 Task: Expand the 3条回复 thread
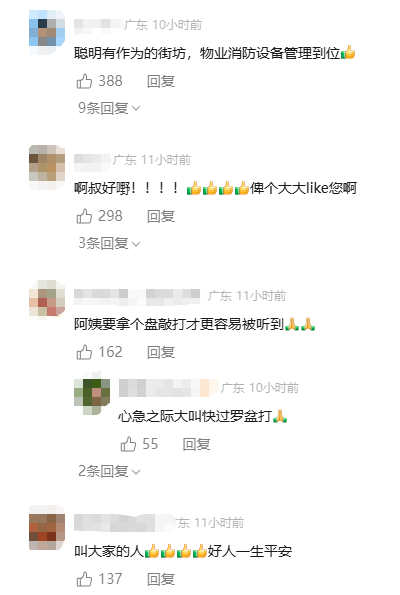(x=109, y=243)
